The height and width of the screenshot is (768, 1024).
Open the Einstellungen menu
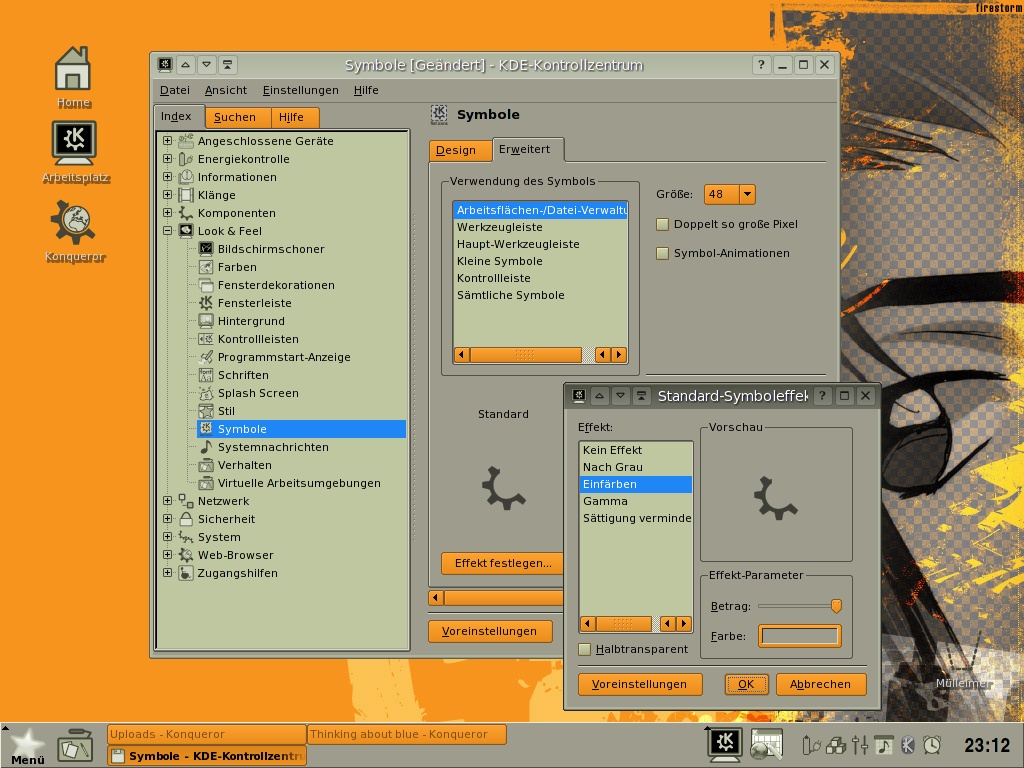tap(300, 90)
